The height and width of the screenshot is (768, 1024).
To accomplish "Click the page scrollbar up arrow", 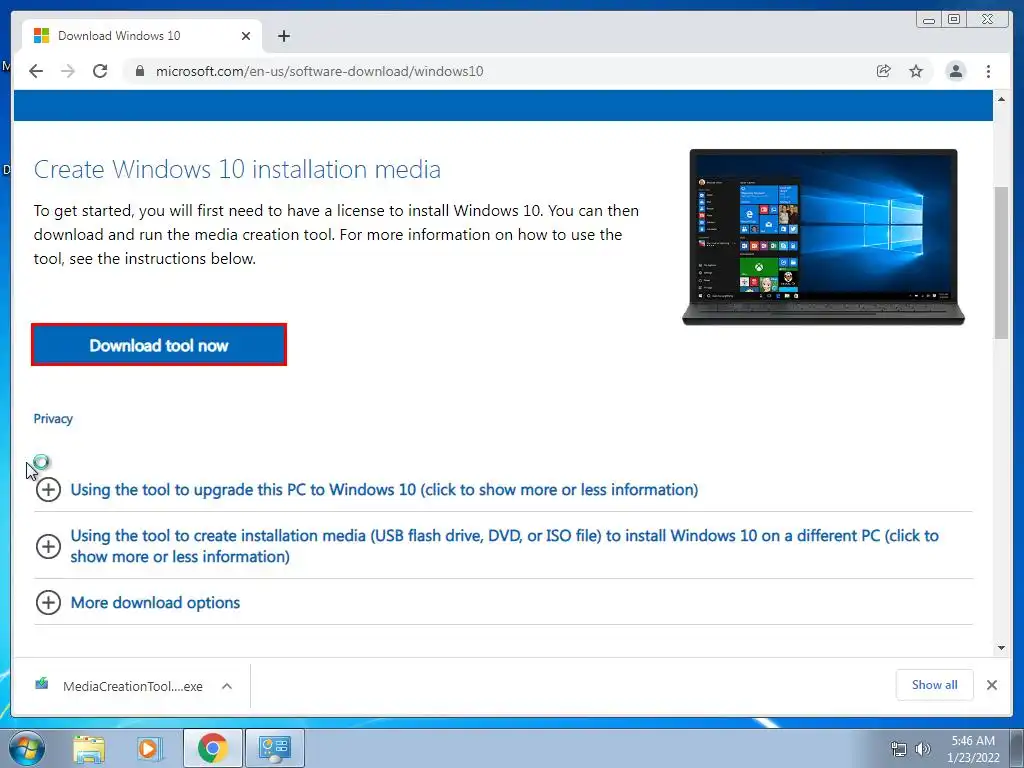I will (x=1001, y=99).
